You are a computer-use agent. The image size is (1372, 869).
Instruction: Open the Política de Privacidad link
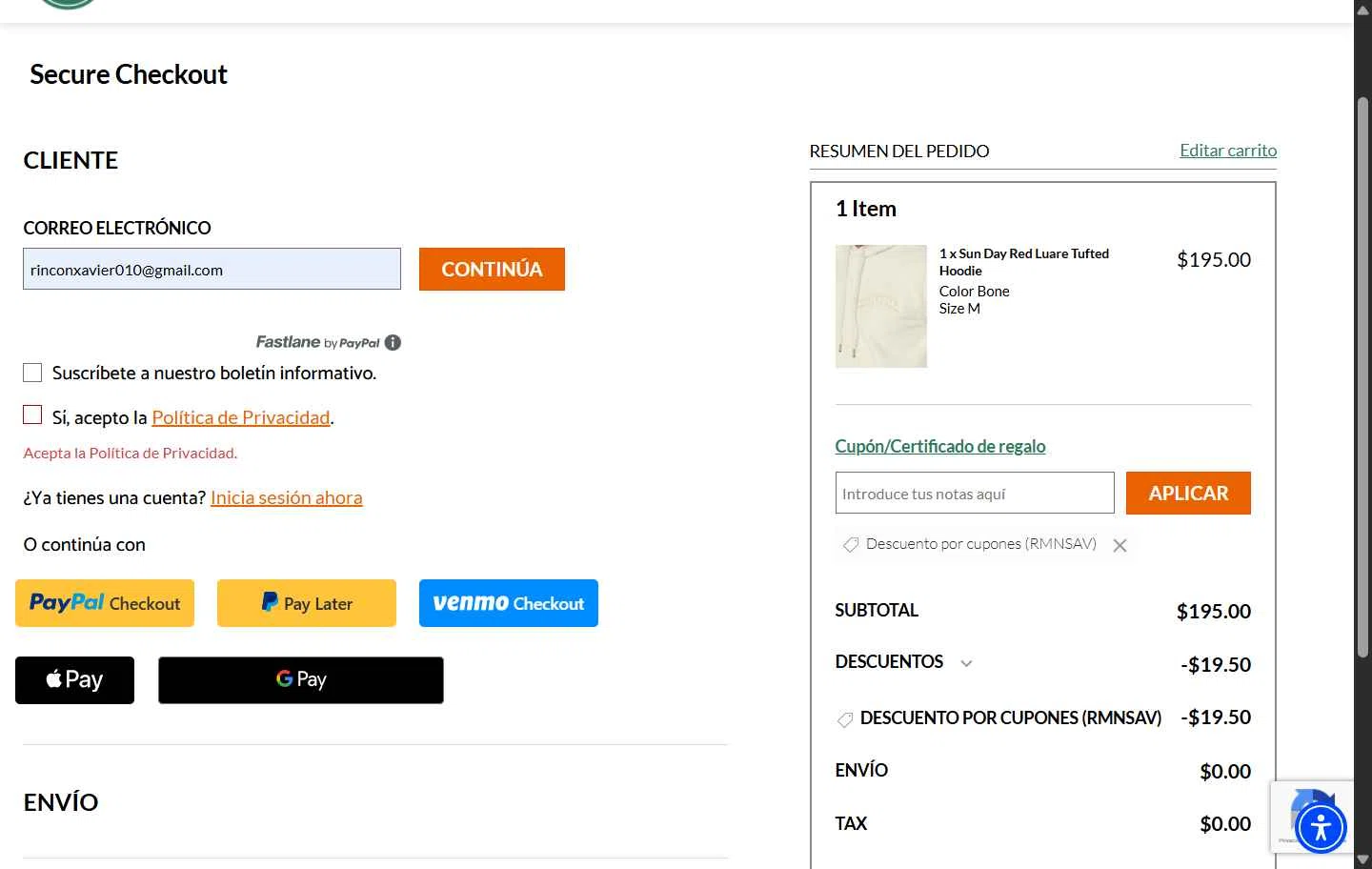point(241,417)
